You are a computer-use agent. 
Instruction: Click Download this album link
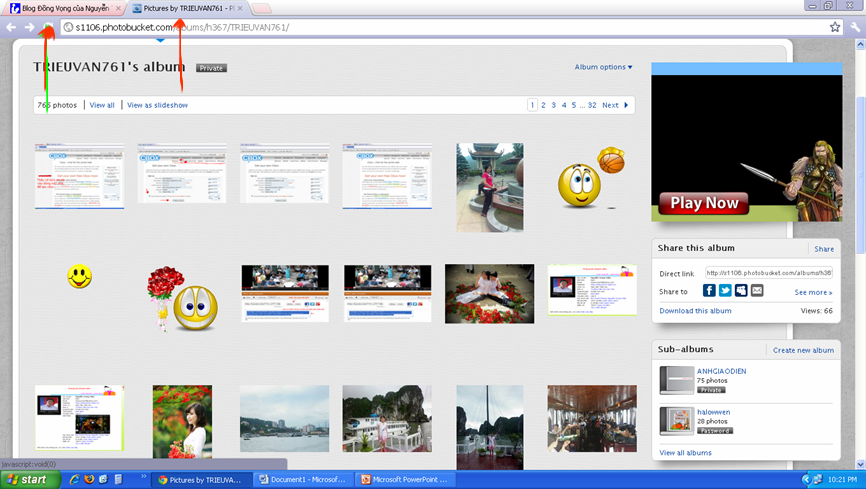(695, 311)
